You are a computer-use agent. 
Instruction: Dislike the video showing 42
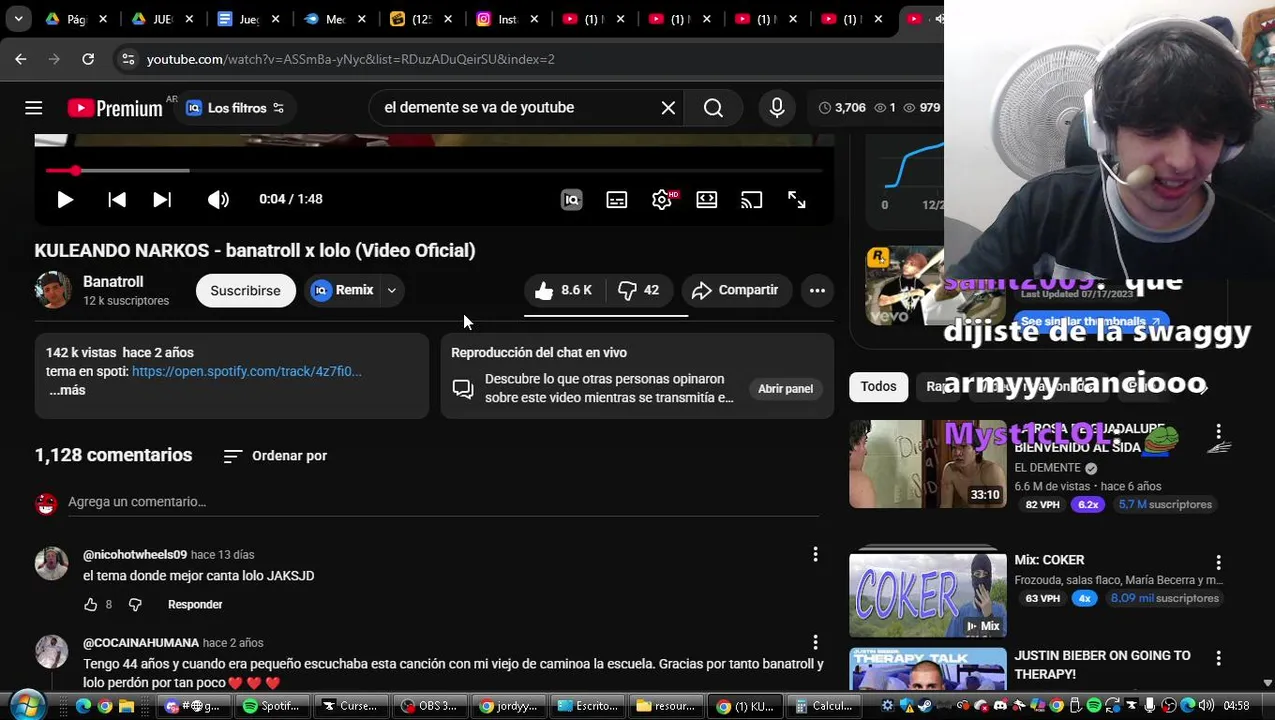639,290
